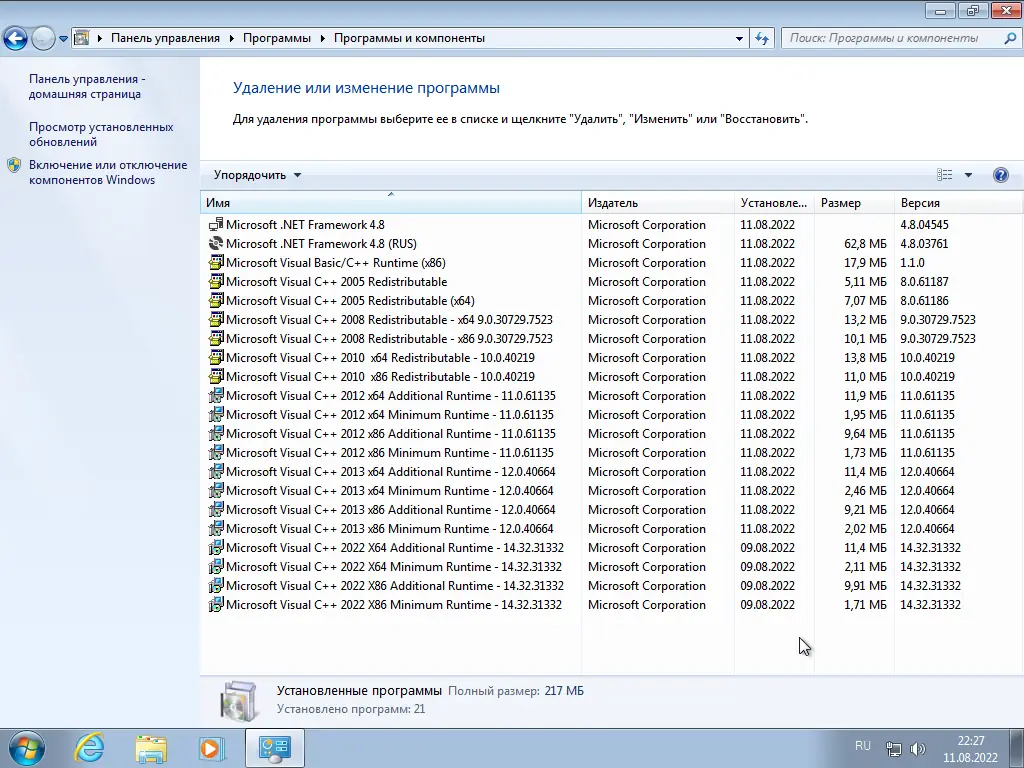Open Help with the question mark icon
1024x768 pixels.
point(1000,174)
